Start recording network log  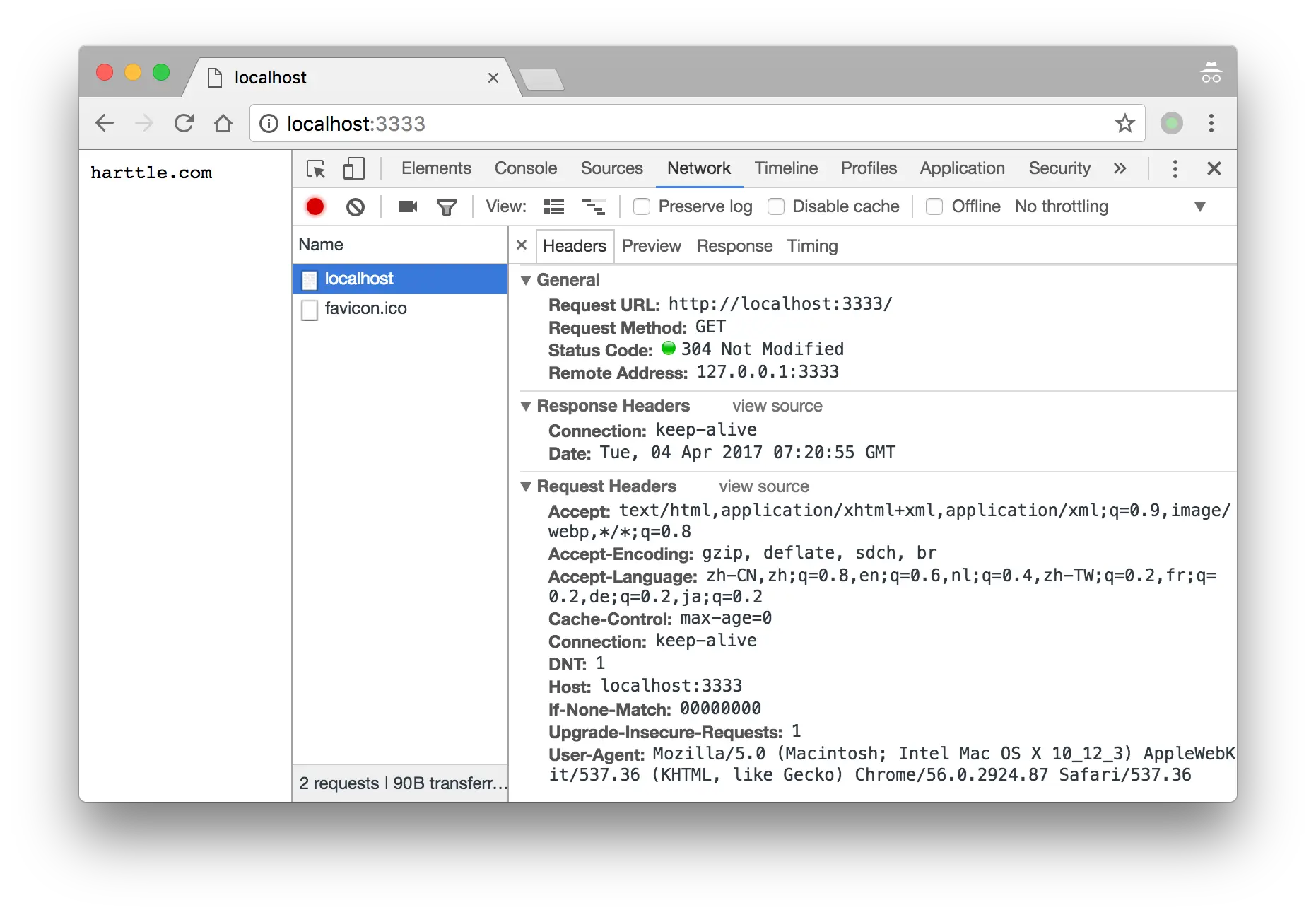[315, 206]
